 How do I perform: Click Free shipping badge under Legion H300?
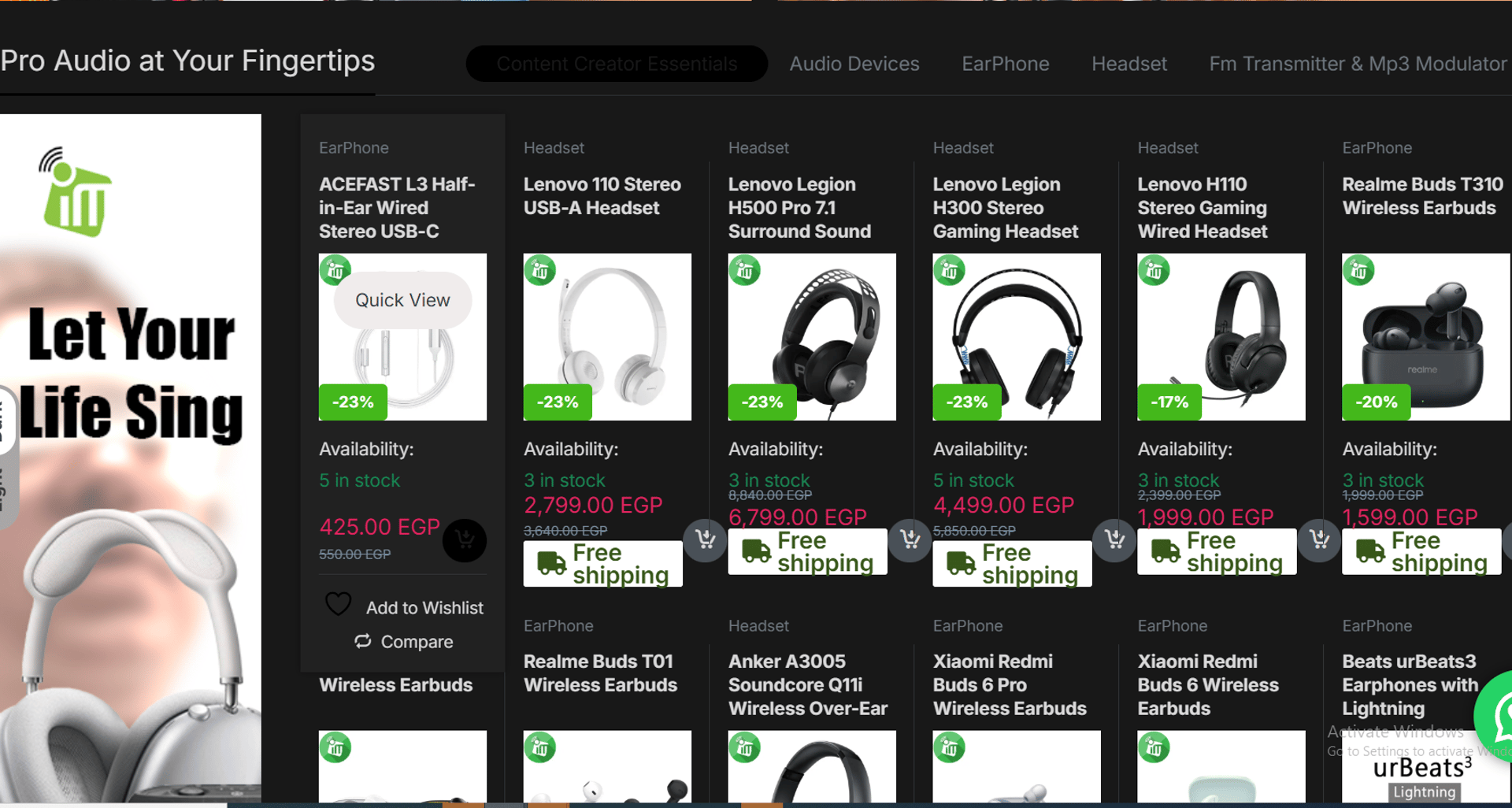click(x=1013, y=564)
